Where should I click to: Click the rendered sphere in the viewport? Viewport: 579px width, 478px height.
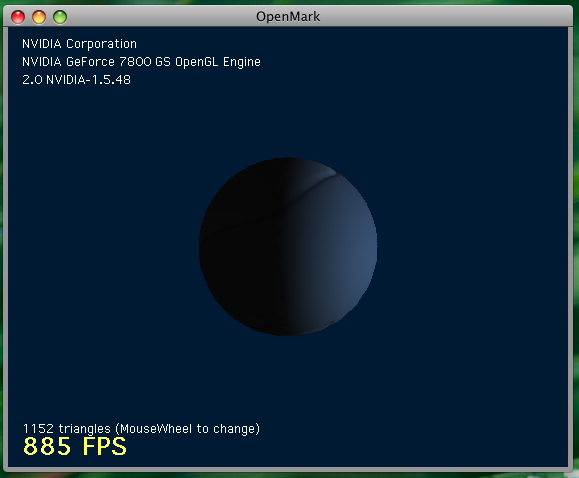point(288,247)
